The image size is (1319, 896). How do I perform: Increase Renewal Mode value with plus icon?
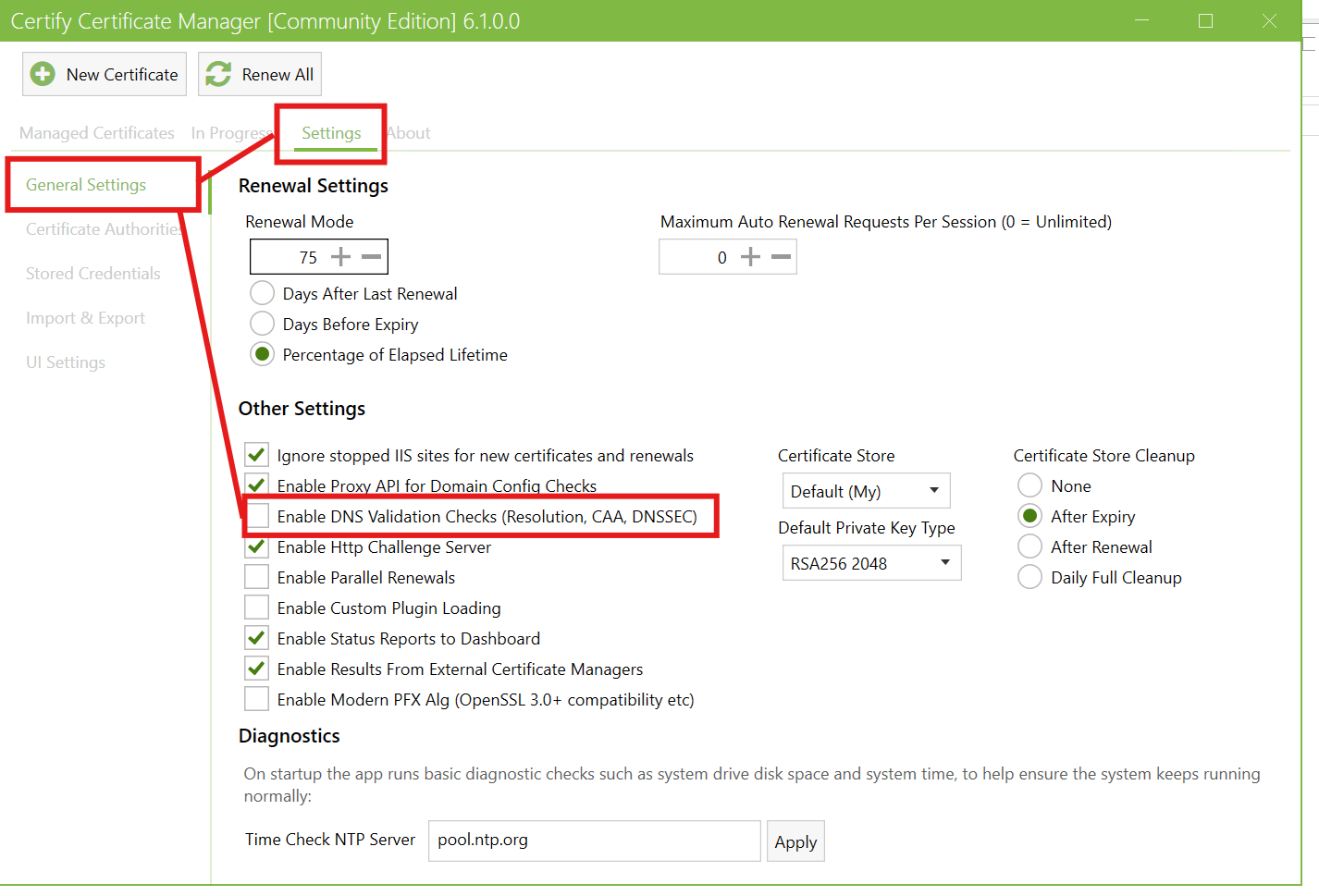tap(340, 257)
